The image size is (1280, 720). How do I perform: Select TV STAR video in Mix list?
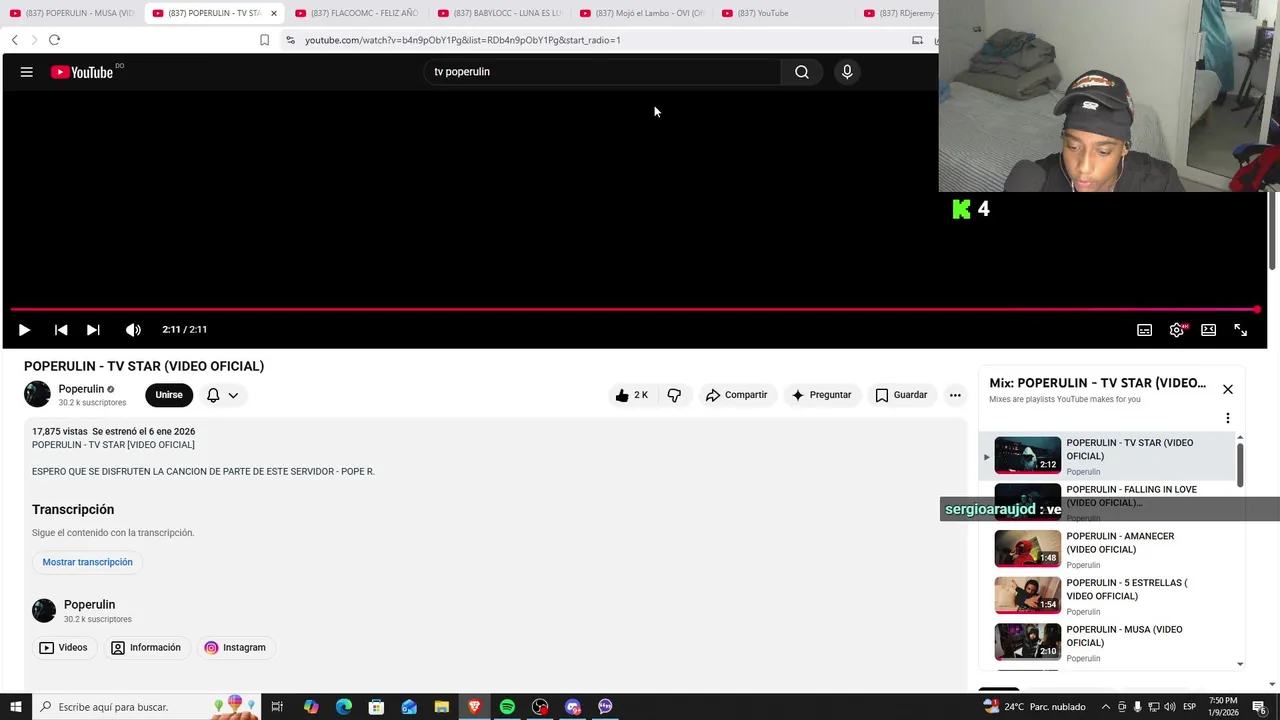coord(1107,457)
